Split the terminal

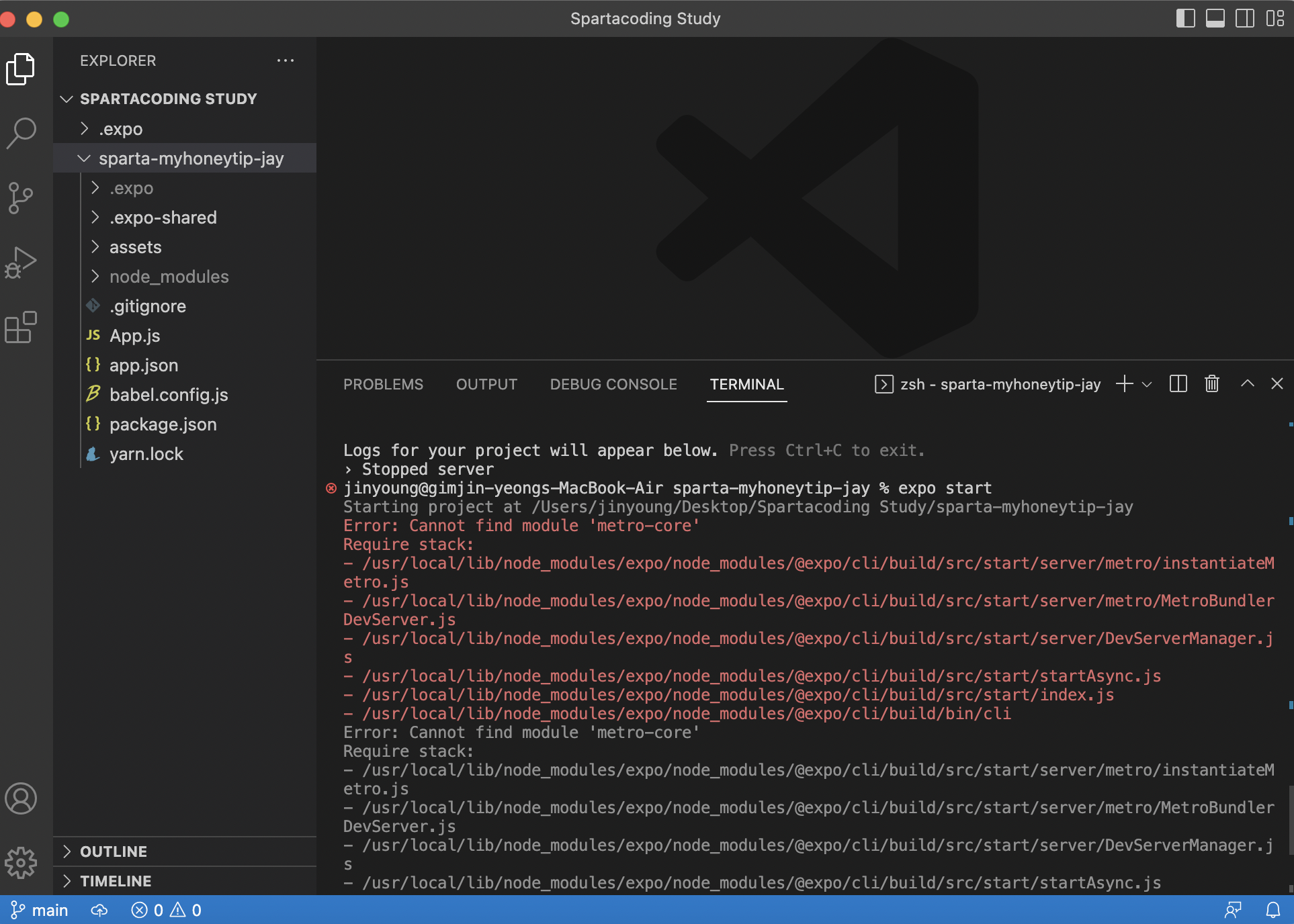coord(1178,384)
